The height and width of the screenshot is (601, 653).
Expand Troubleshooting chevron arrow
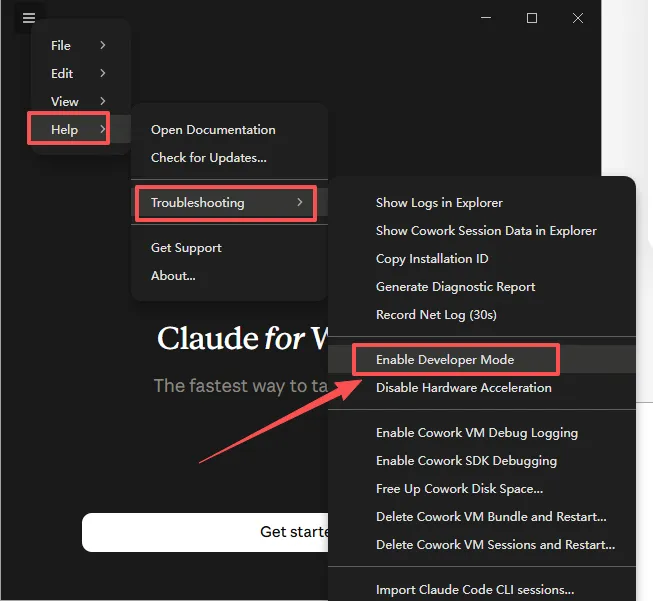tap(300, 202)
